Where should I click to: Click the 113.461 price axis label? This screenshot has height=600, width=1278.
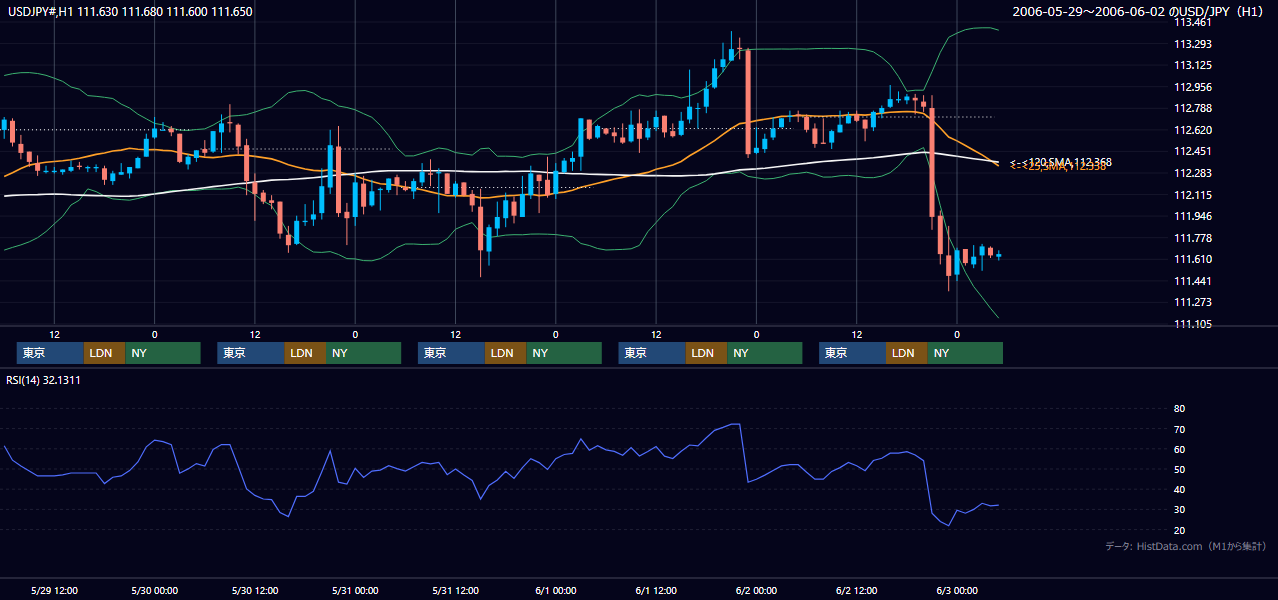pyautogui.click(x=1193, y=22)
